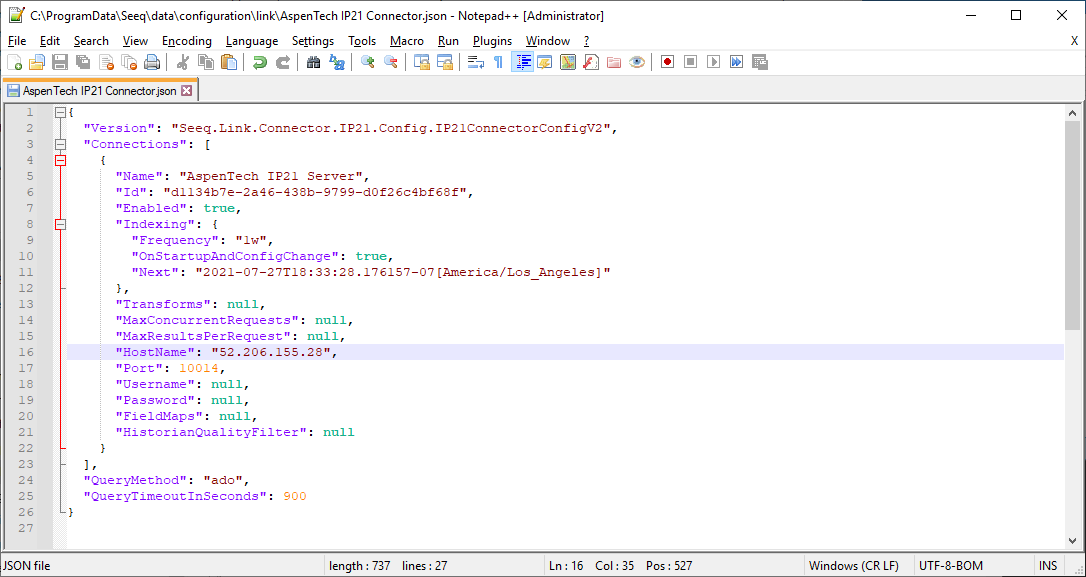Collapse the root brace fold on line 1

(60, 112)
